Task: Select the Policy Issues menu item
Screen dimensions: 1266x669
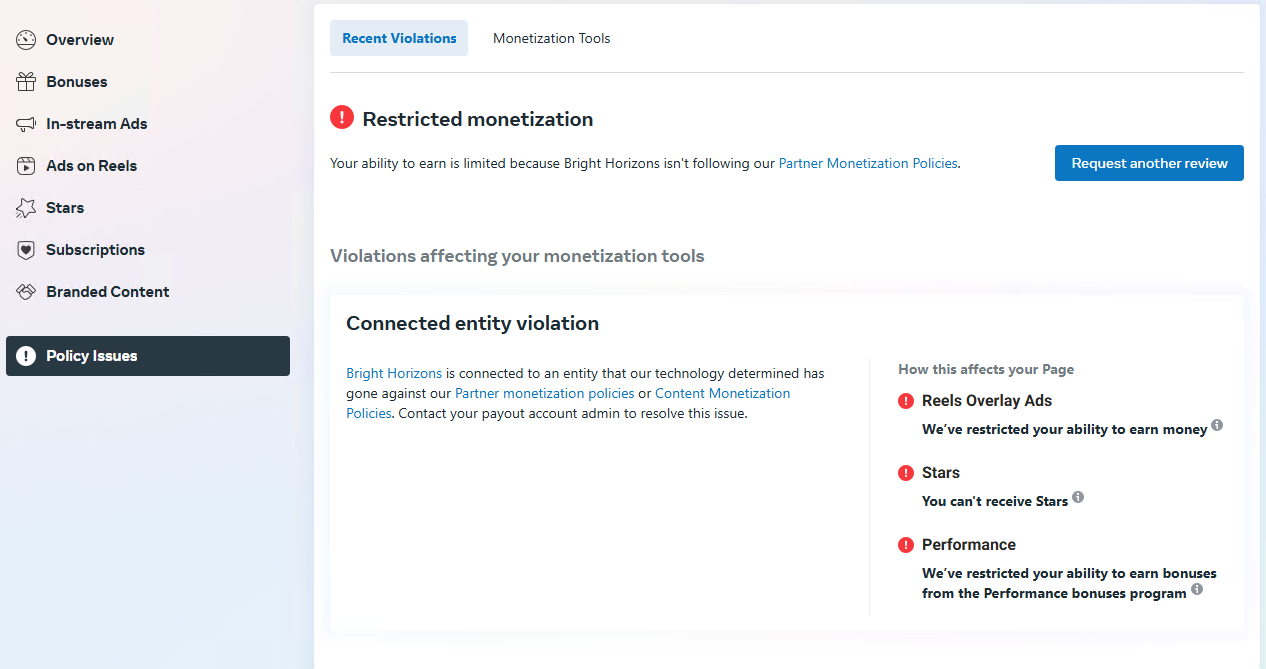Action: coord(148,356)
